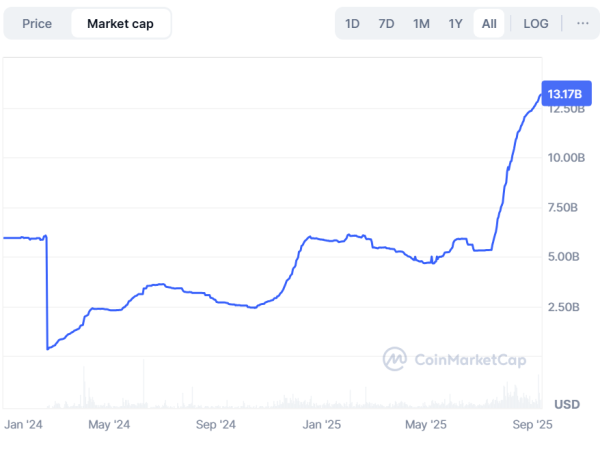Open the three-dot more options menu
The image size is (600, 449).
pyautogui.click(x=583, y=23)
